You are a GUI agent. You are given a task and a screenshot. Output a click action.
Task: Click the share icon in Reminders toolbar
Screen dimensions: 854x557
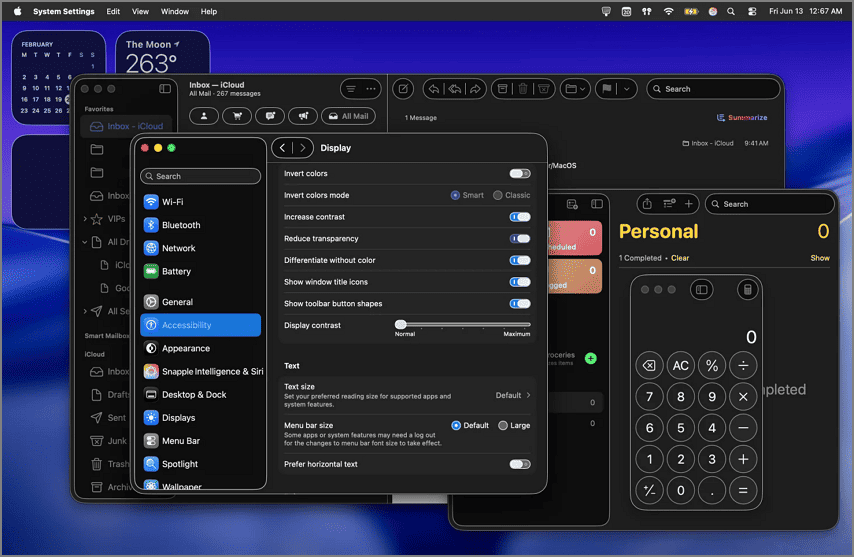click(x=647, y=204)
